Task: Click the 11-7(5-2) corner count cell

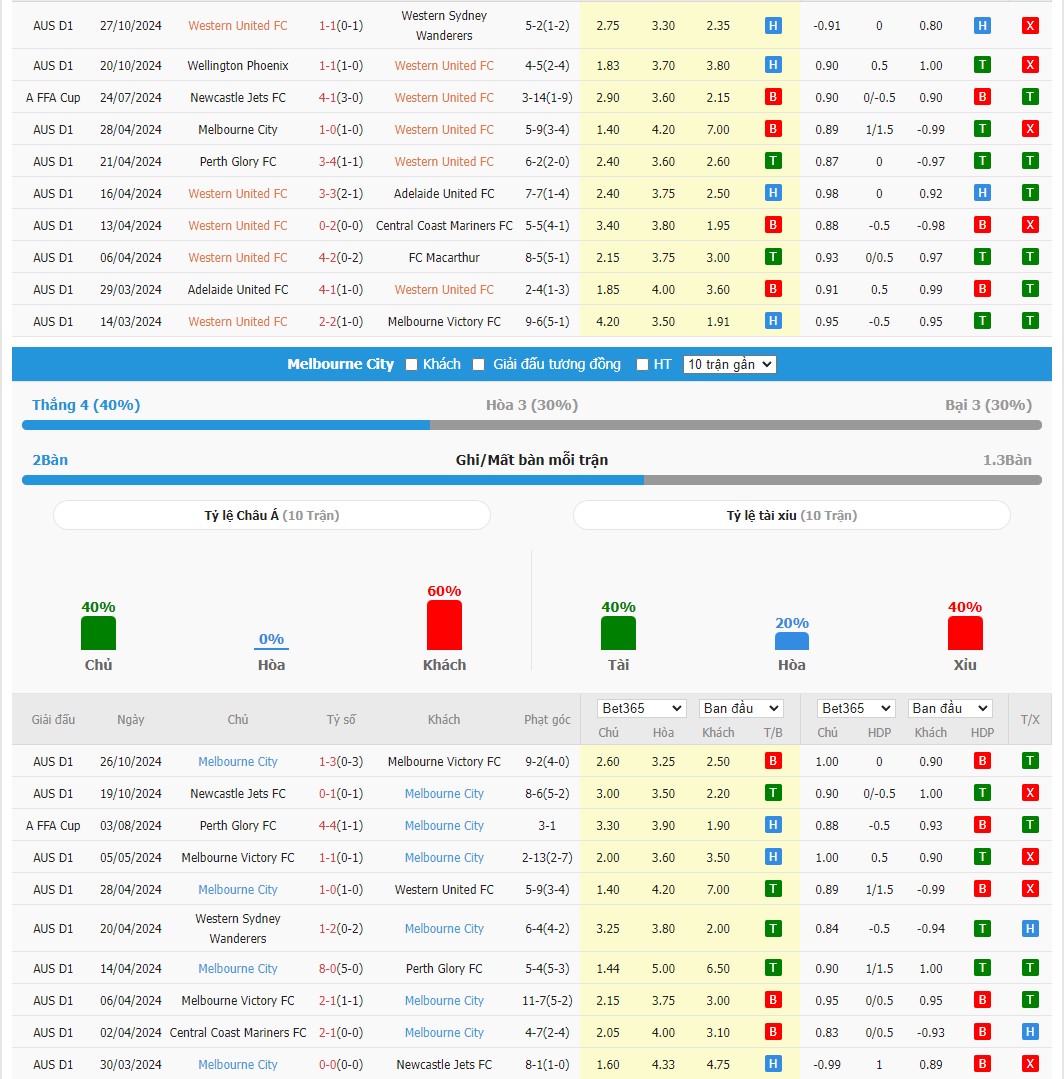Action: click(x=547, y=1001)
